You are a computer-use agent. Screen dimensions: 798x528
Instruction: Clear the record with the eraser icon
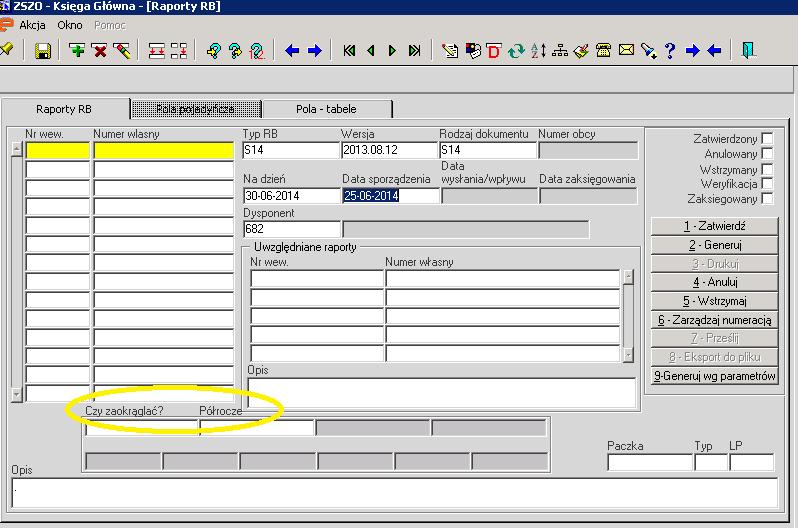click(122, 50)
